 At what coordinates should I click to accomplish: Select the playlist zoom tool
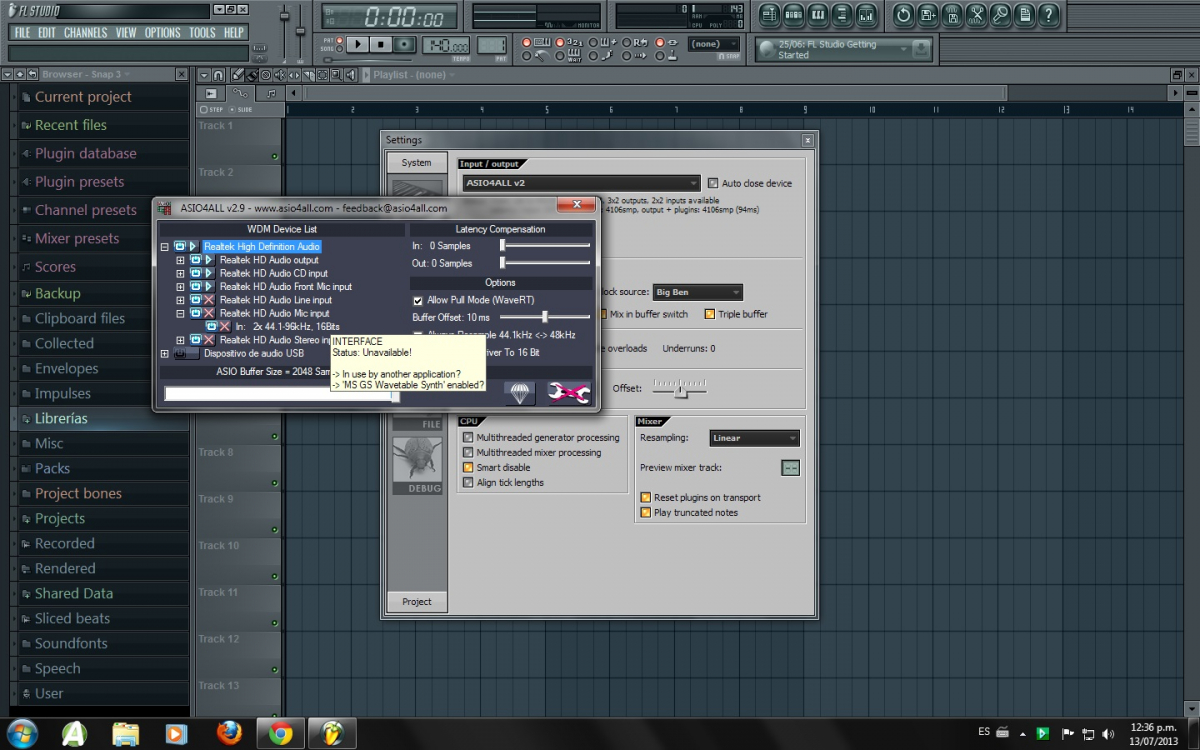(x=335, y=75)
